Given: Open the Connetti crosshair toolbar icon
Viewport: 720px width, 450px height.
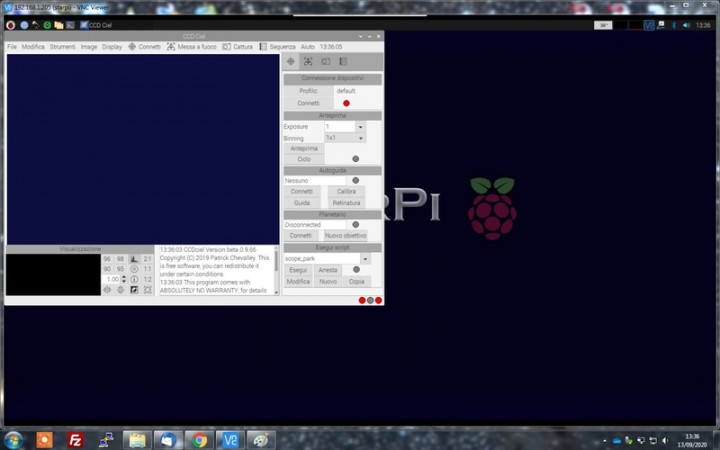Looking at the screenshot, I should [x=132, y=47].
